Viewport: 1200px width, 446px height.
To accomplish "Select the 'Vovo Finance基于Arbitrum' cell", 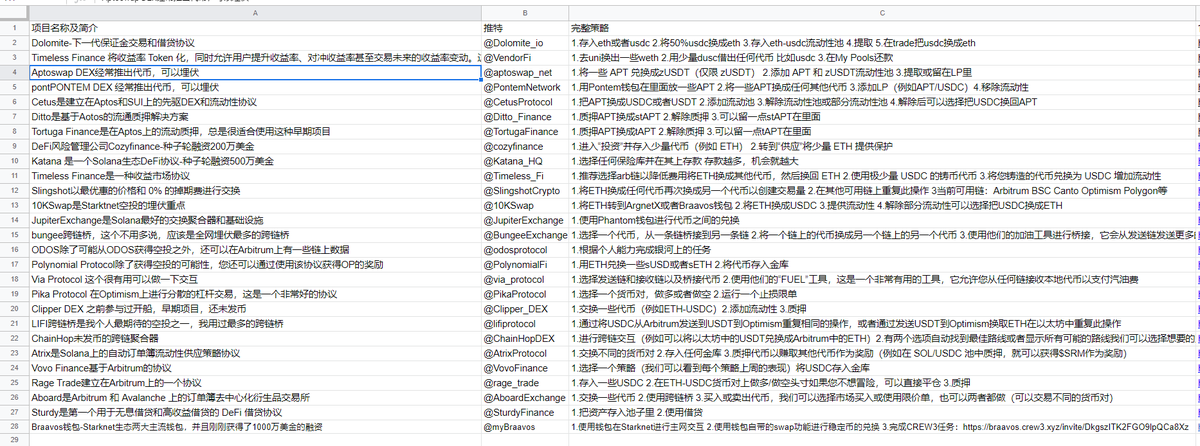I will pos(254,366).
